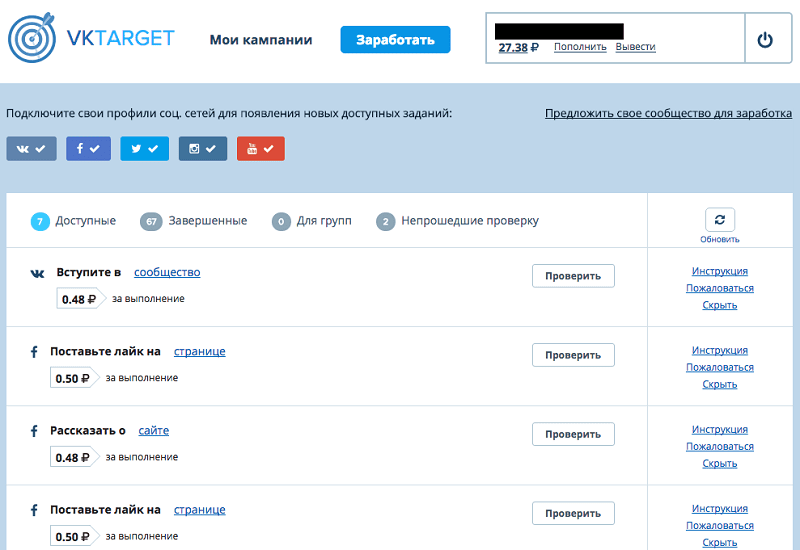Click the 27.38 ₽ balance

(518, 47)
